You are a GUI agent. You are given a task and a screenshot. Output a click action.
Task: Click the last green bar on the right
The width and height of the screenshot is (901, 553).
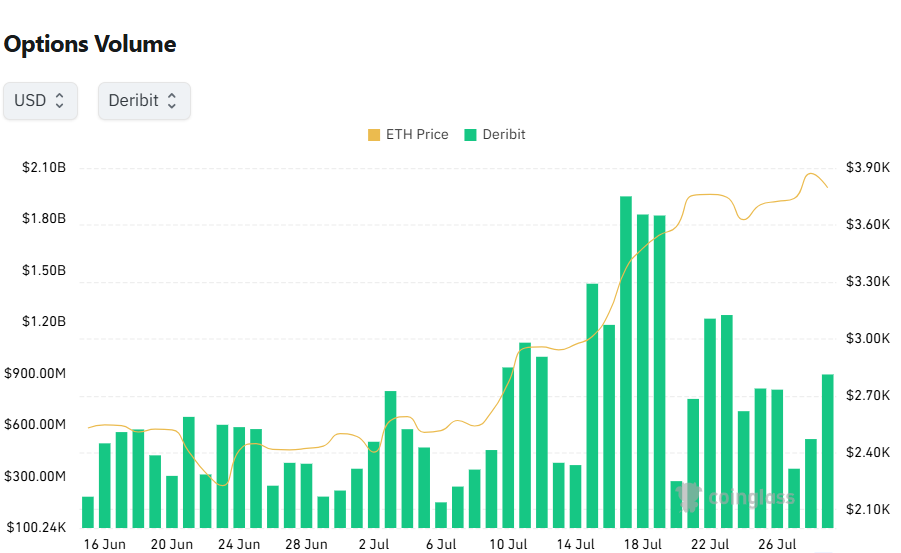pyautogui.click(x=827, y=451)
